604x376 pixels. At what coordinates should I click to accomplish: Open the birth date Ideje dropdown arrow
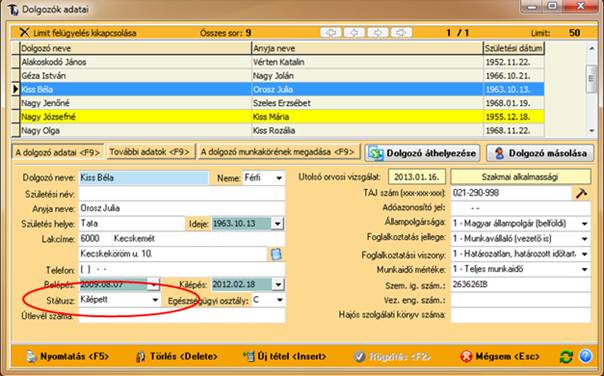[x=277, y=223]
